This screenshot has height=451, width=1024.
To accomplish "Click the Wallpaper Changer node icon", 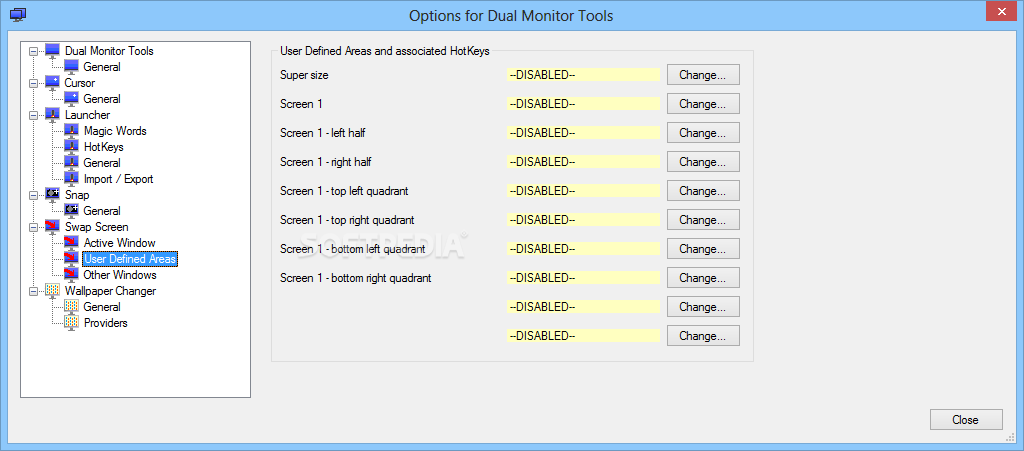I will (x=52, y=290).
